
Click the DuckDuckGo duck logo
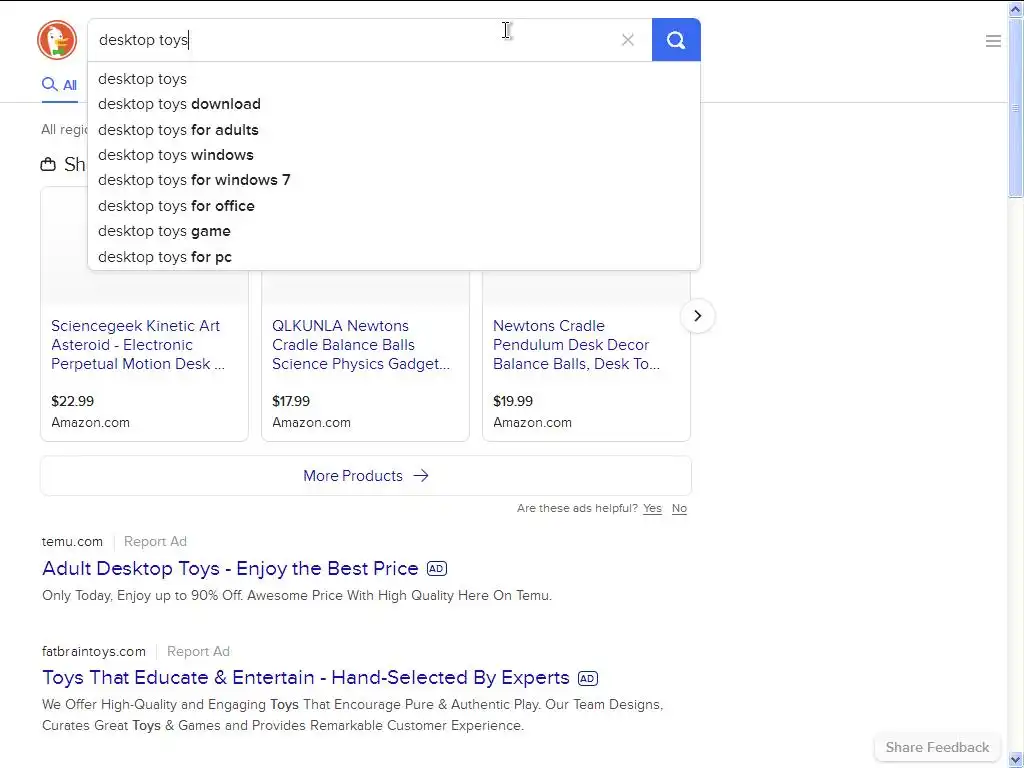tap(57, 40)
